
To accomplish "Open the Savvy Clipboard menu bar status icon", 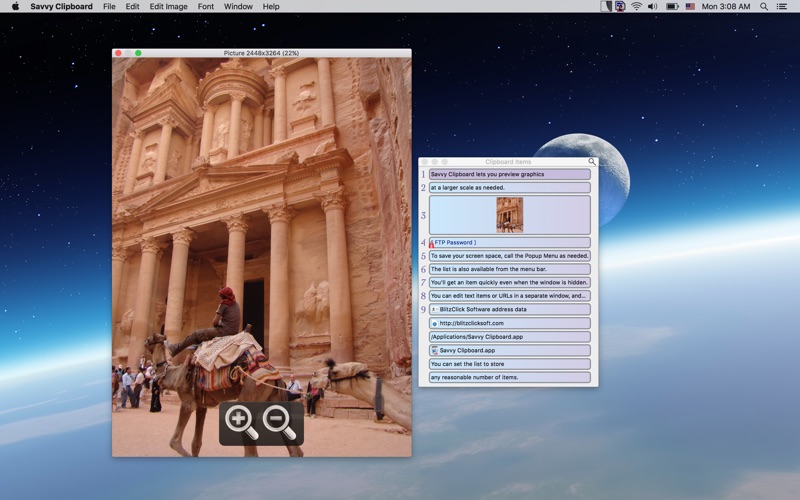I will click(x=620, y=7).
